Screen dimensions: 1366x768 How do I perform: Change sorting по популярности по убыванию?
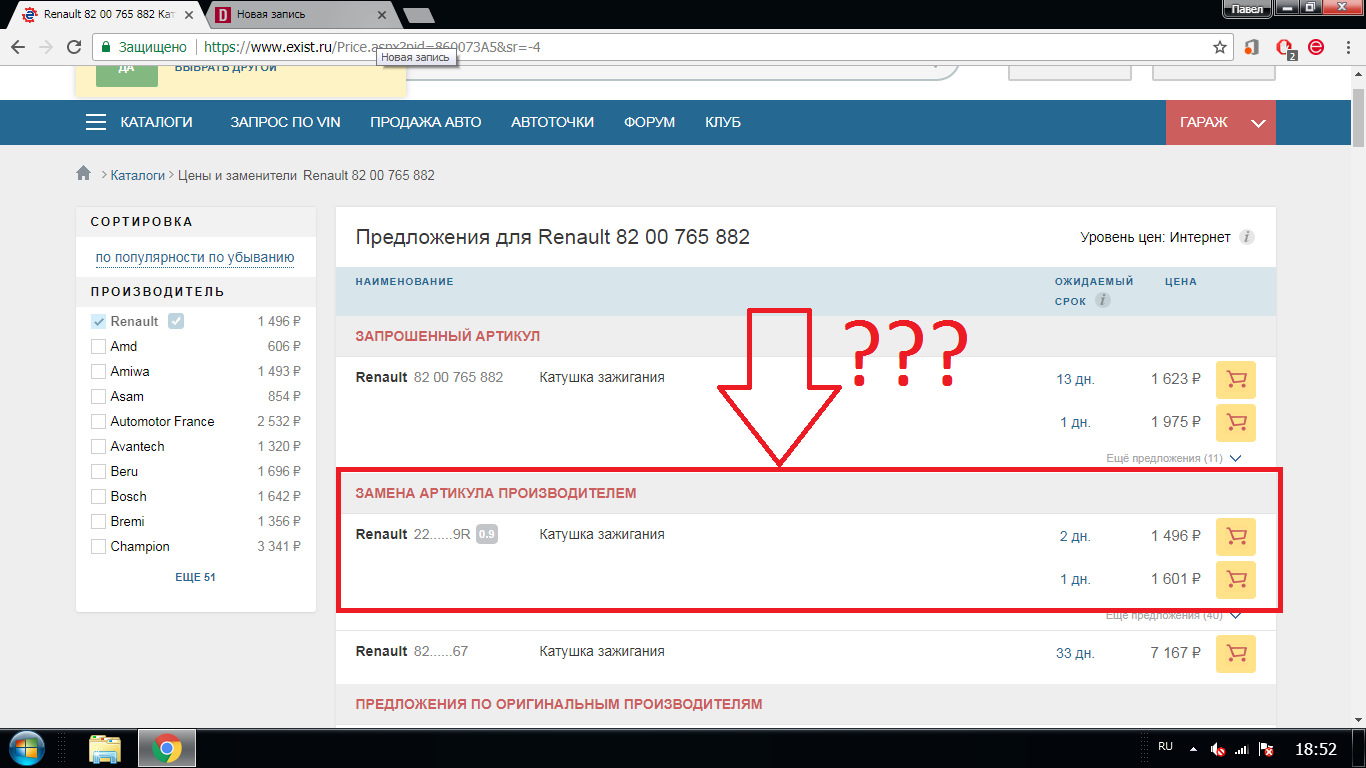pyautogui.click(x=195, y=258)
